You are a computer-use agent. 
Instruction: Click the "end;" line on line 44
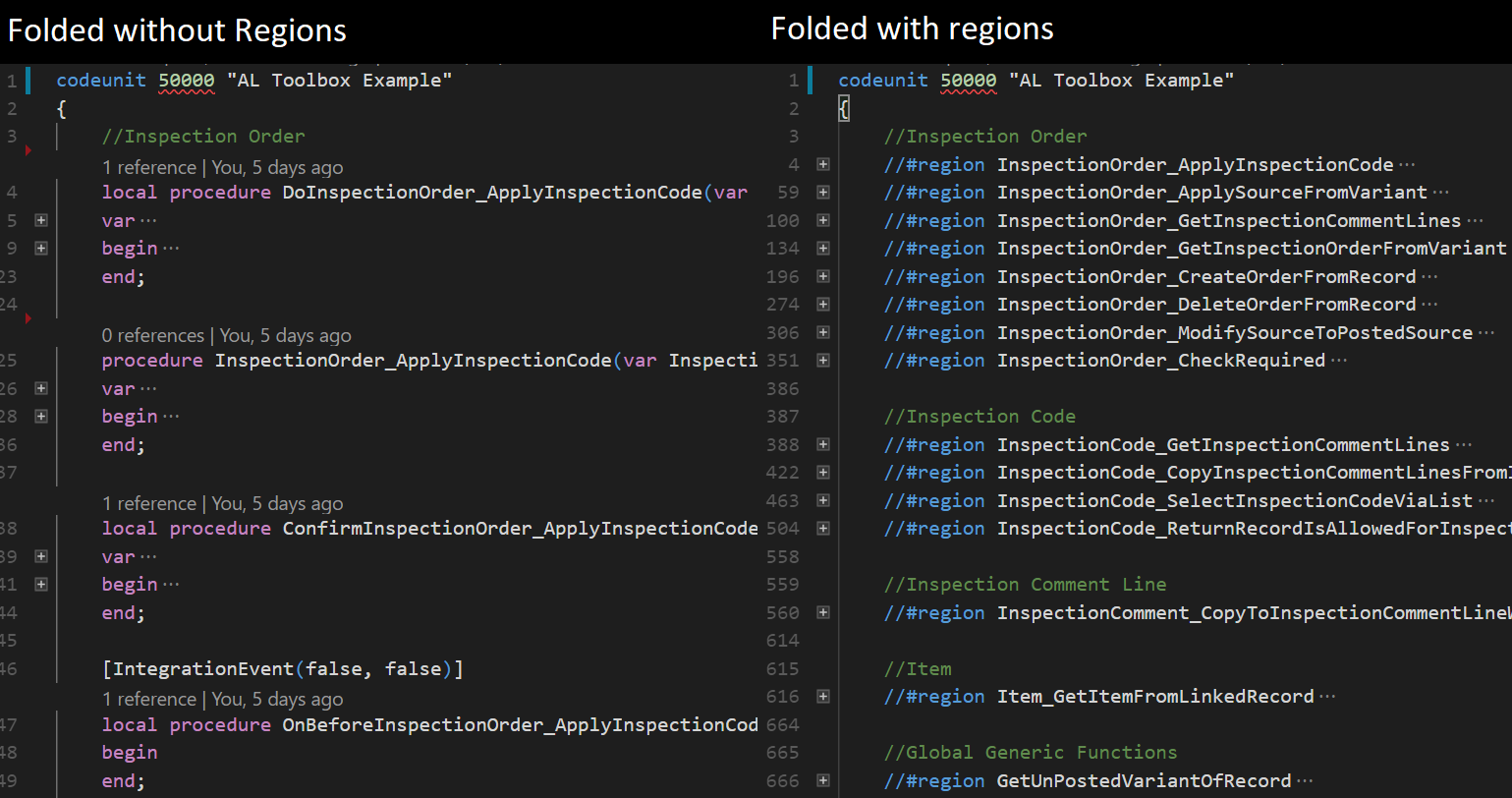124,613
